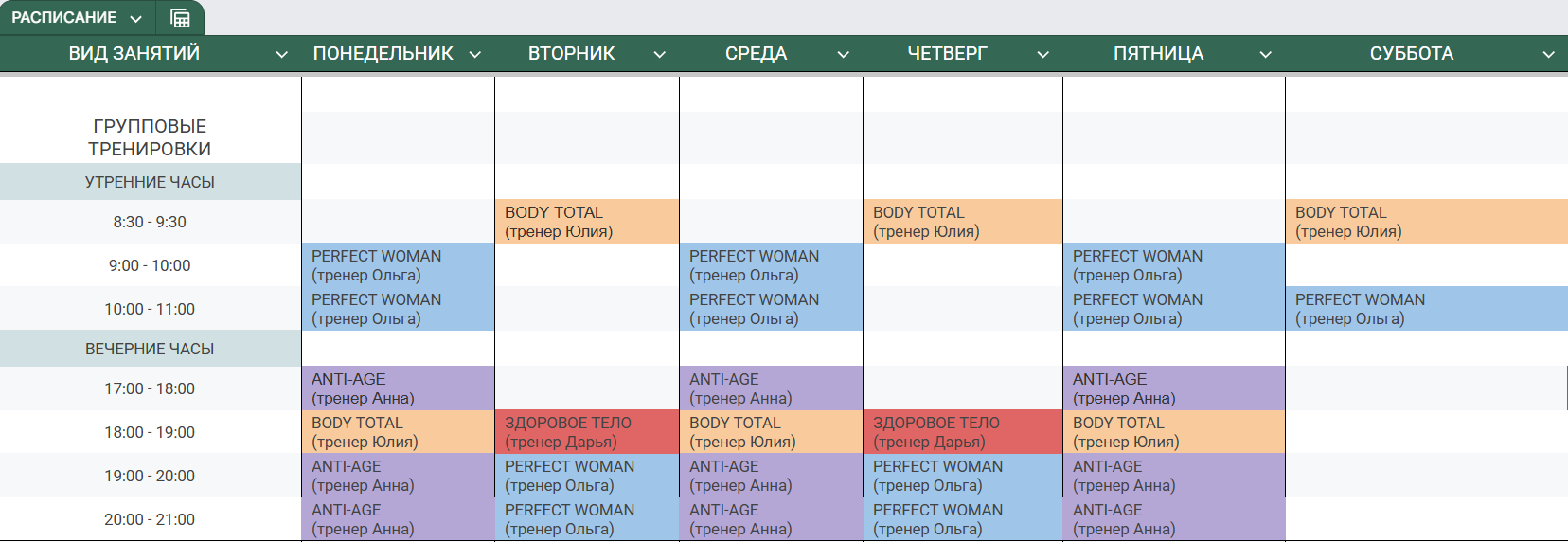Screen dimensions: 1568x542
Task: Open the ЧЕТВЕРГ column filter arrow
Action: 1043,55
